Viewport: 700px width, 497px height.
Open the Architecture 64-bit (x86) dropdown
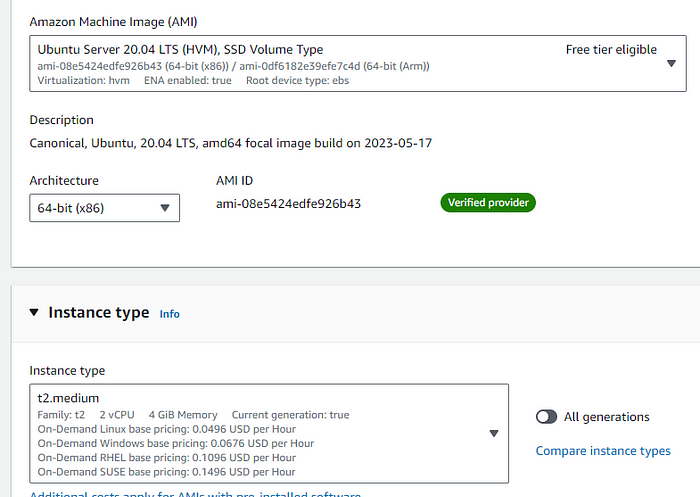tap(104, 208)
